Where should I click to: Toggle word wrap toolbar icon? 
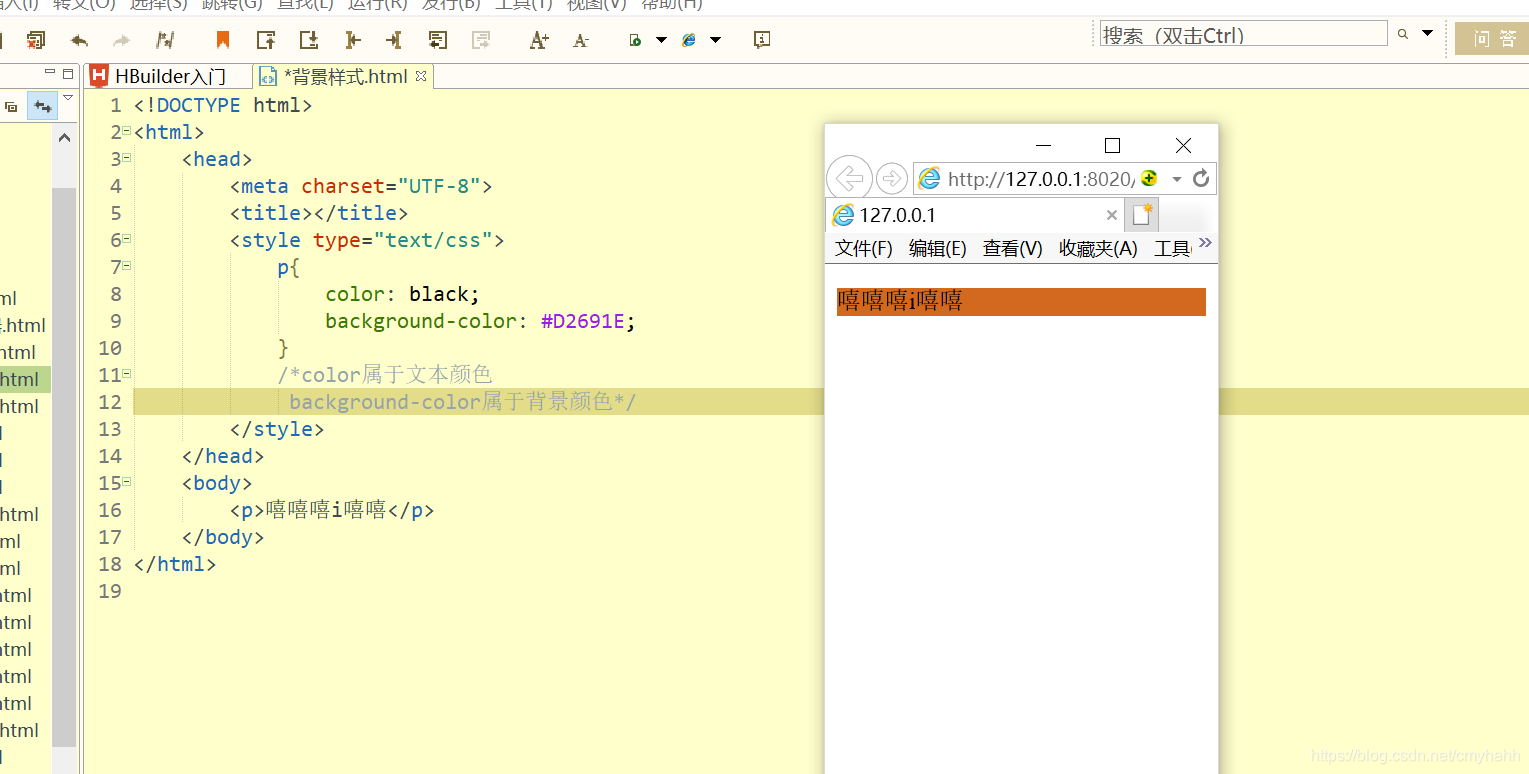437,40
